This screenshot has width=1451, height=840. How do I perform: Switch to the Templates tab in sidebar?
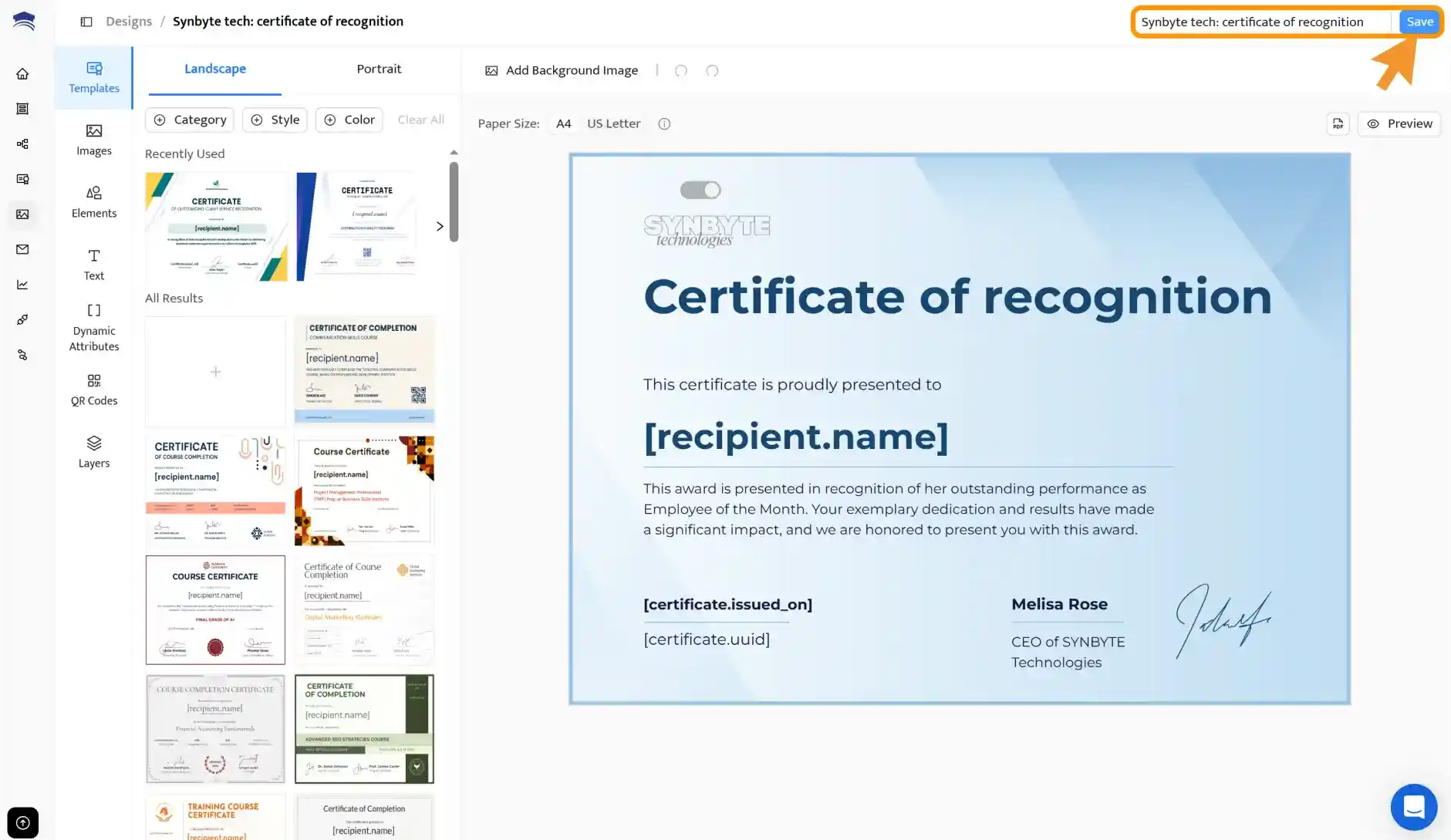[x=93, y=77]
